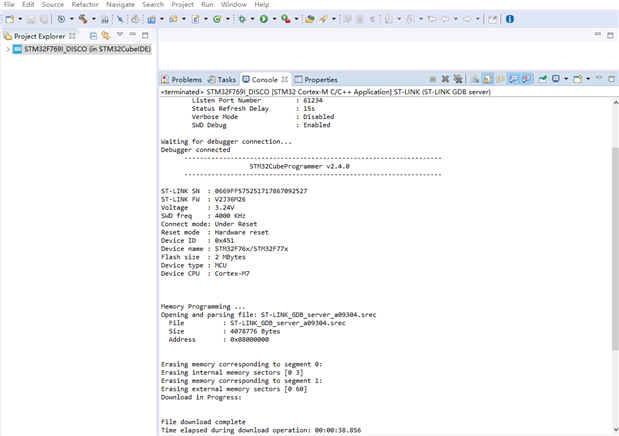The height and width of the screenshot is (436, 619).
Task: Toggle Pin Console button
Action: click(x=543, y=79)
